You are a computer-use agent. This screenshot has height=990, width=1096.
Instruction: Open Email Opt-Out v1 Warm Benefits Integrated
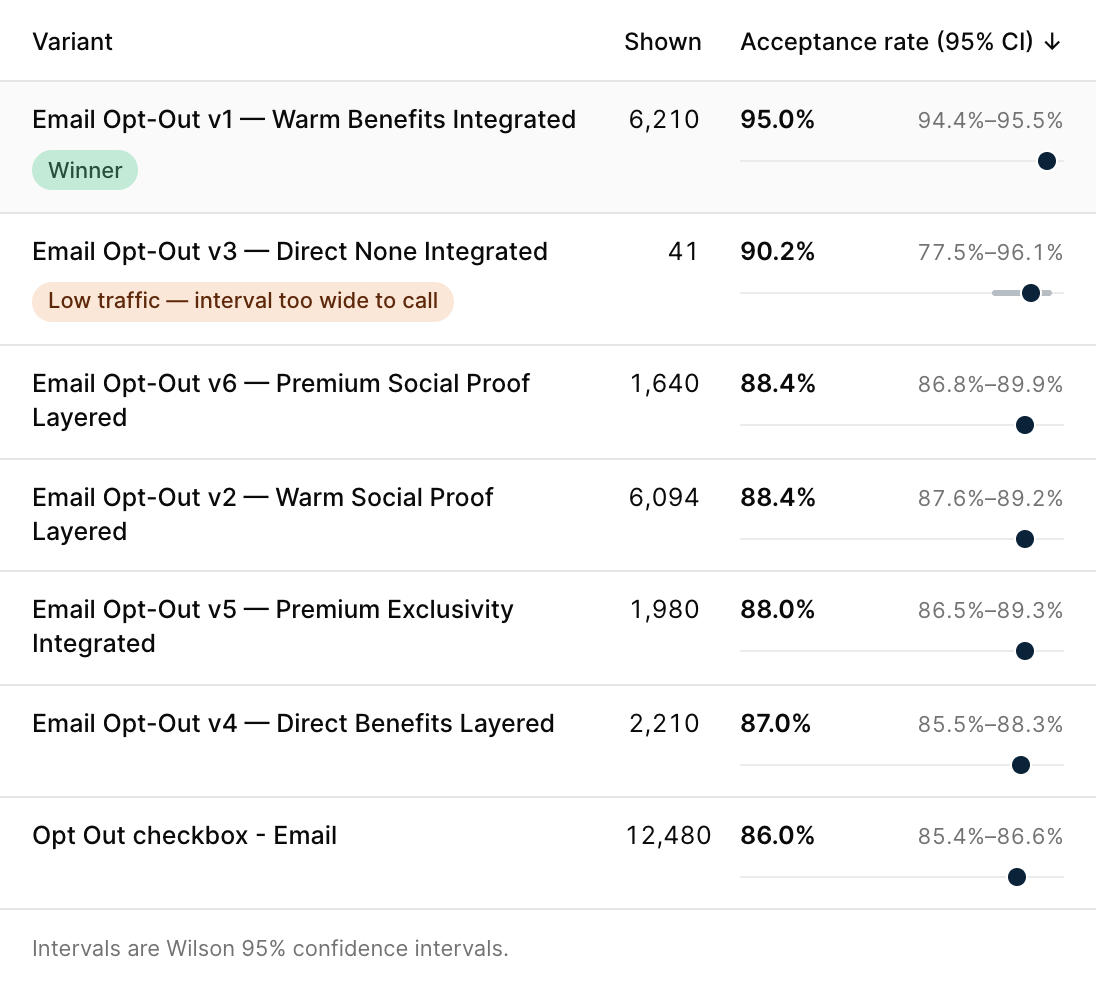(304, 120)
